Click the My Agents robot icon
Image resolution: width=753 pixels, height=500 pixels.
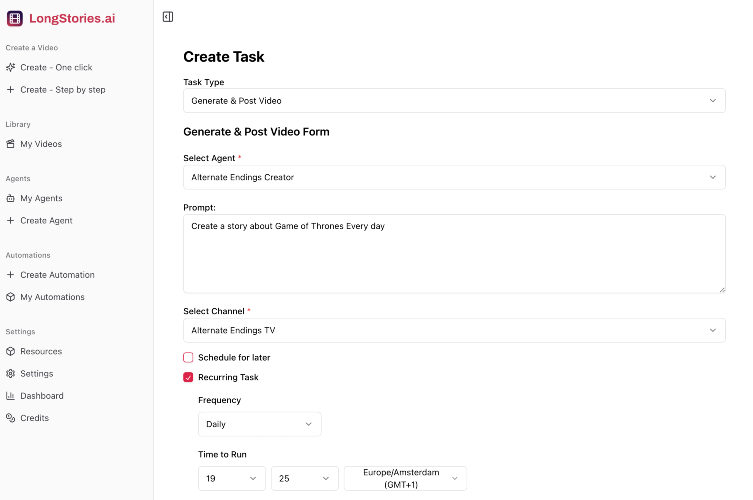(10, 198)
